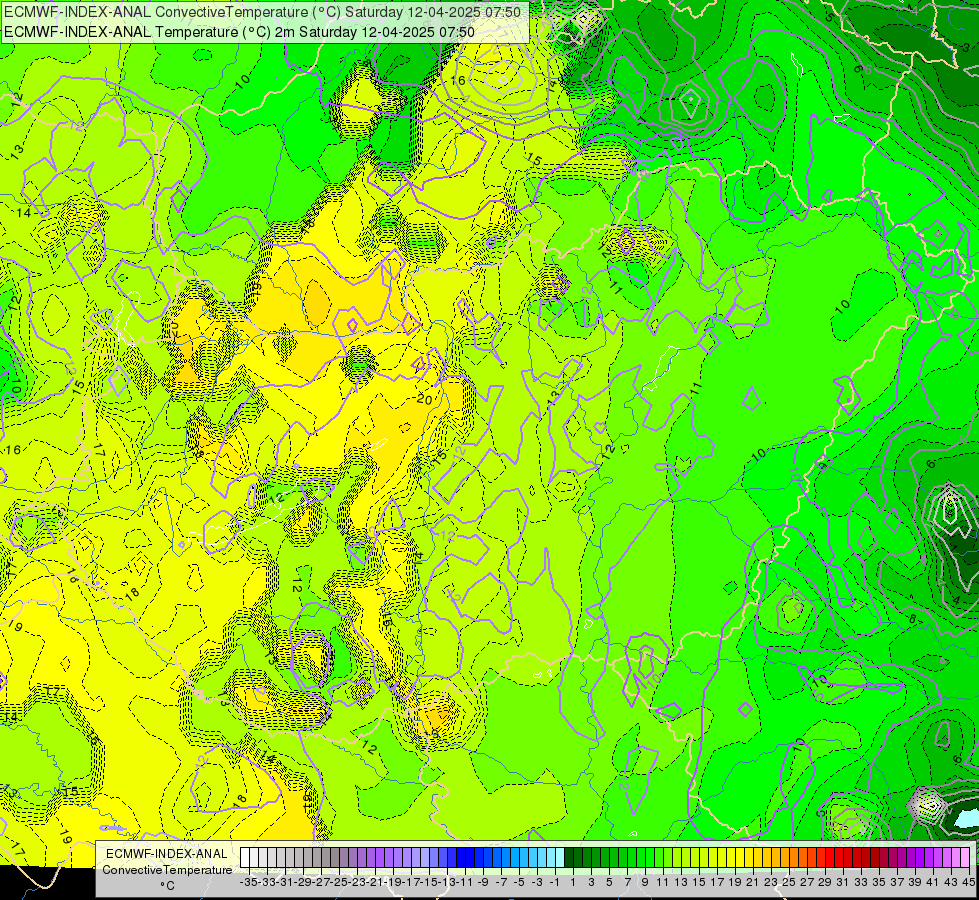Click the legend value -9
This screenshot has width=979, height=900.
click(483, 882)
